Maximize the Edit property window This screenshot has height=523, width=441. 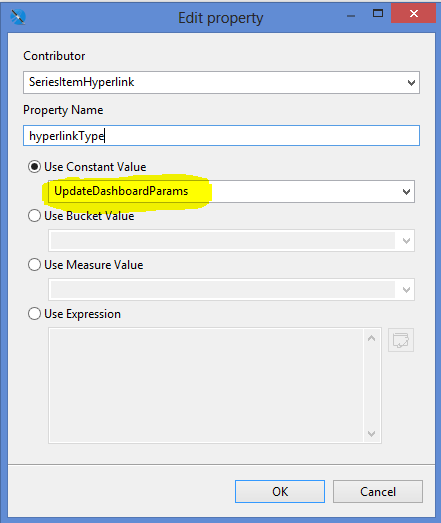pyautogui.click(x=378, y=14)
